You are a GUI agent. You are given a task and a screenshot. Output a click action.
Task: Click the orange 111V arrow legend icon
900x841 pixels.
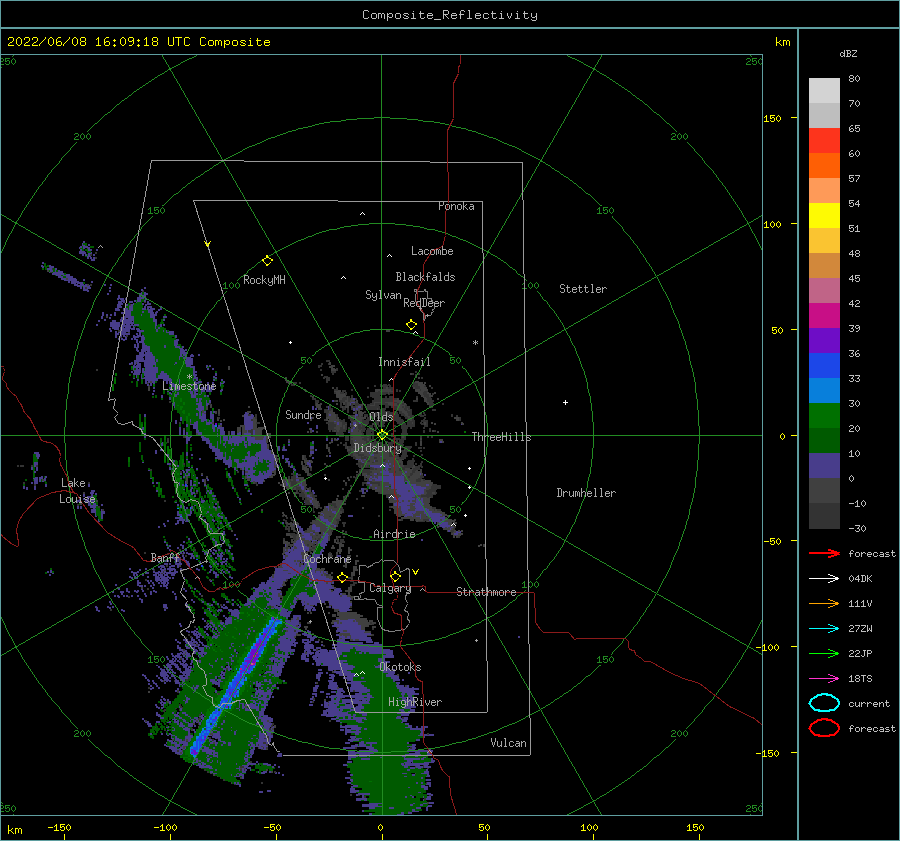[824, 603]
